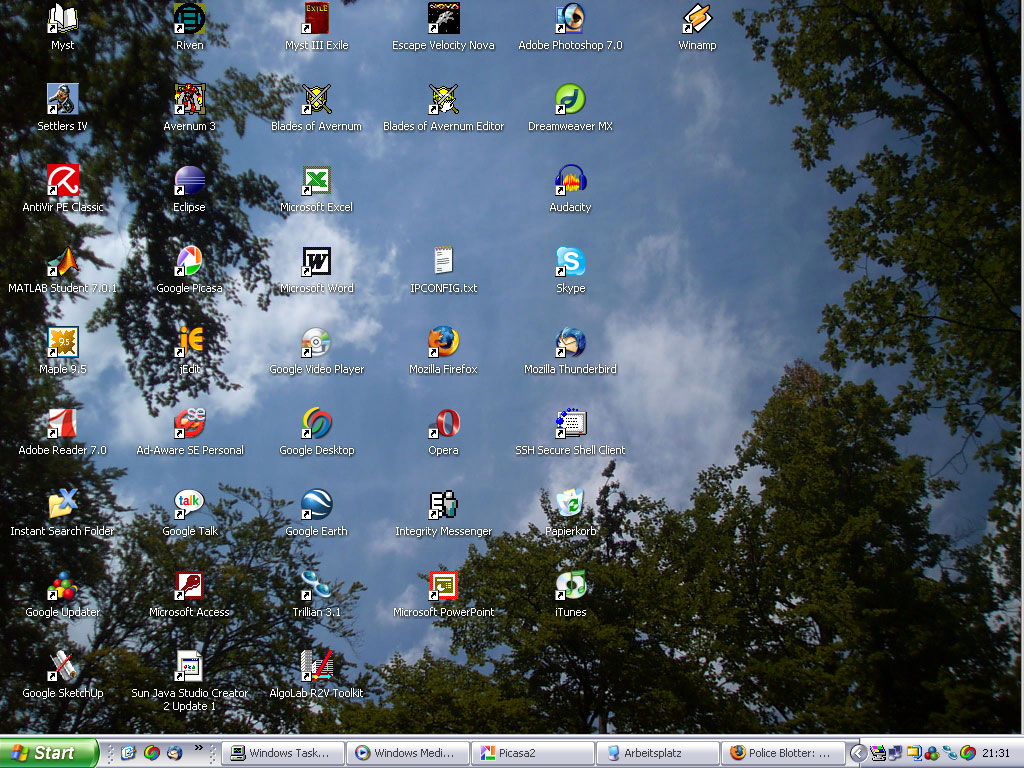Click Google Desktop Quick Launch icon
This screenshot has width=1024, height=768.
coord(152,753)
